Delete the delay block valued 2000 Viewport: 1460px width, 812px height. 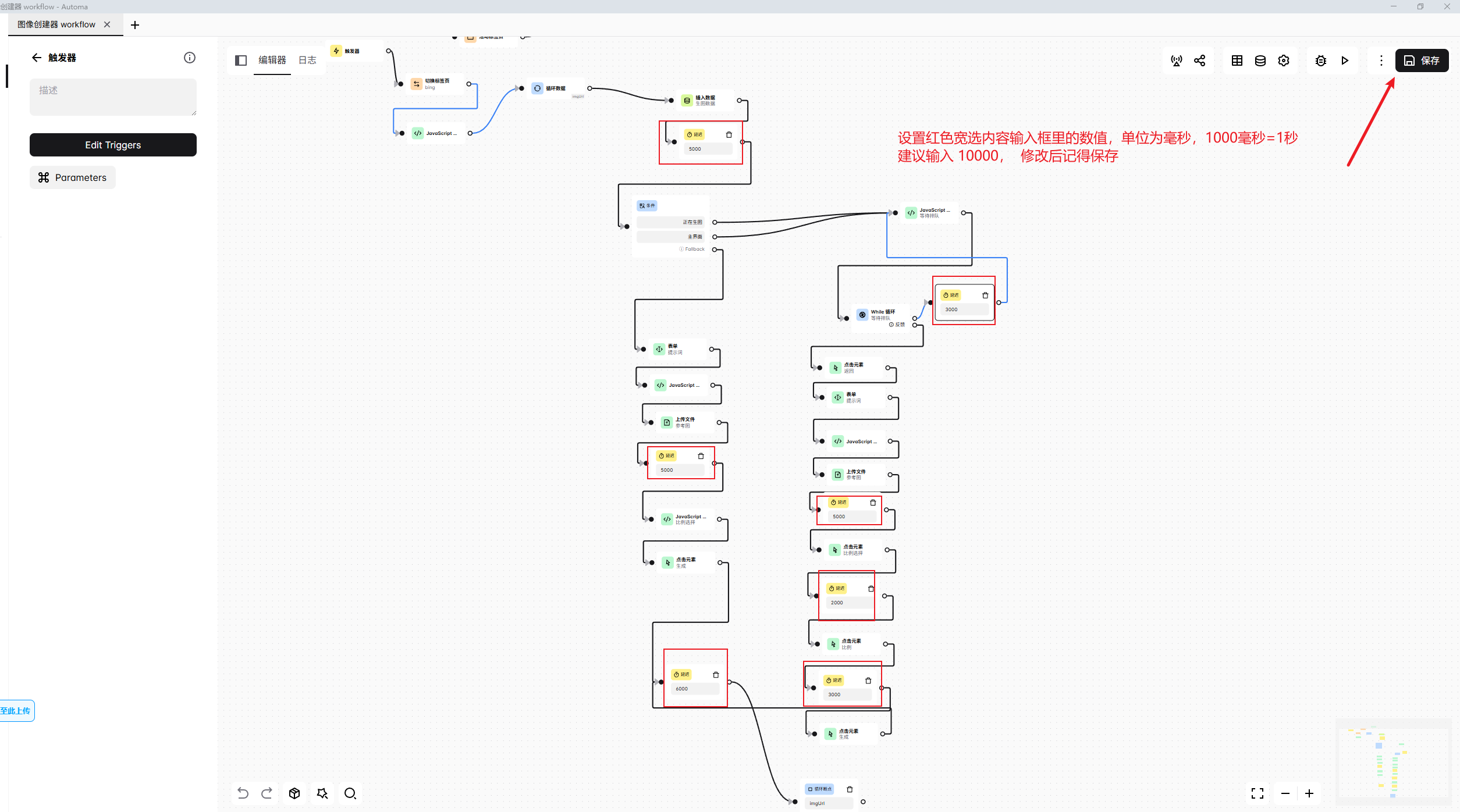tap(871, 589)
